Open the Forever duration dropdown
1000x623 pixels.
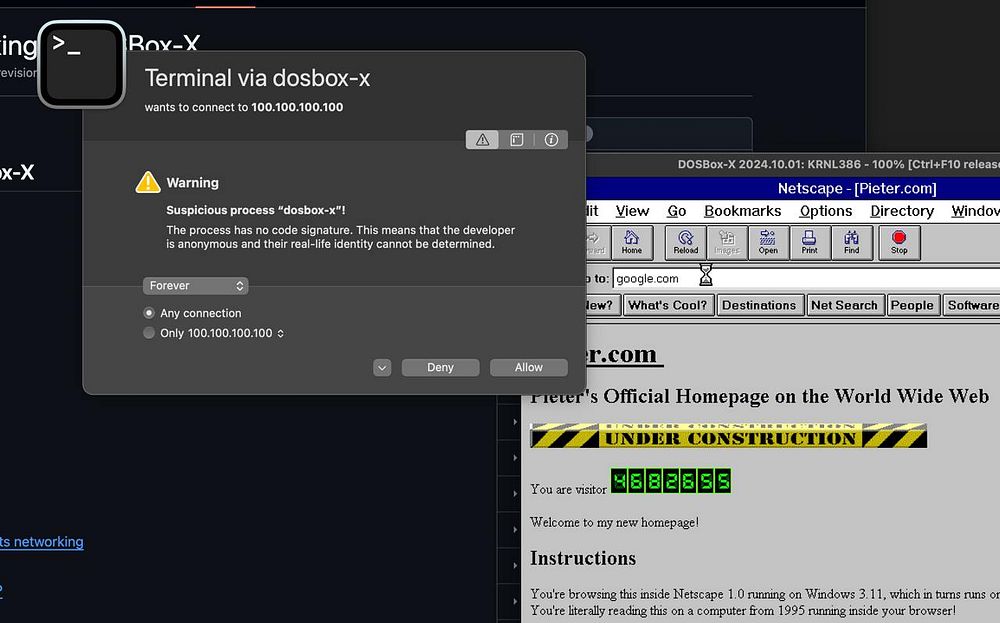point(195,286)
